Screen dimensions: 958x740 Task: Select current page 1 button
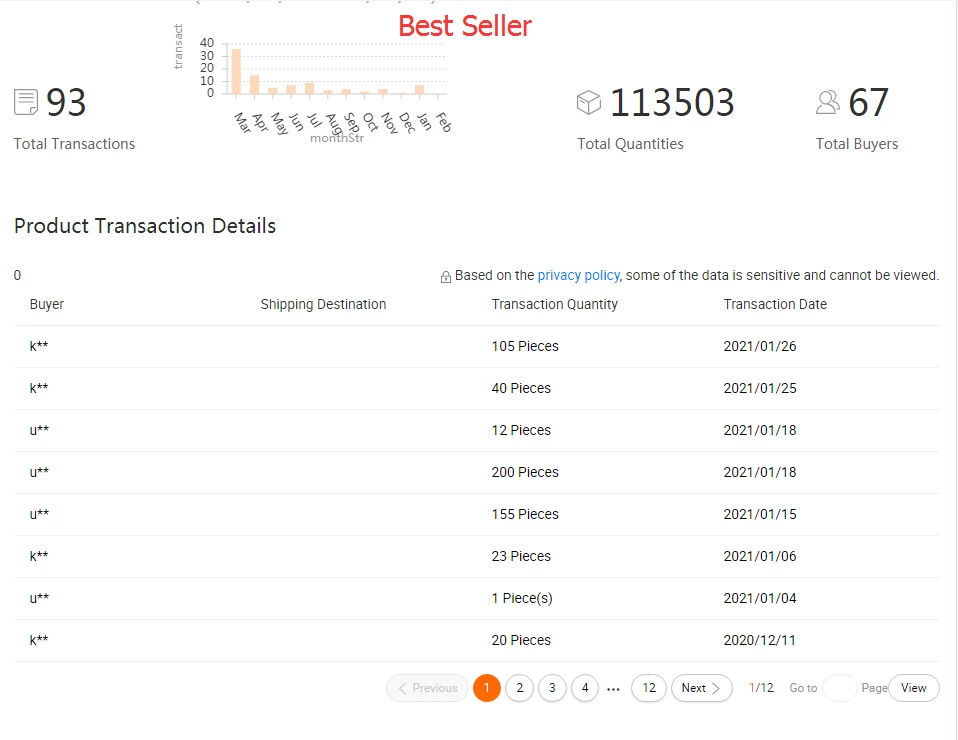click(487, 688)
